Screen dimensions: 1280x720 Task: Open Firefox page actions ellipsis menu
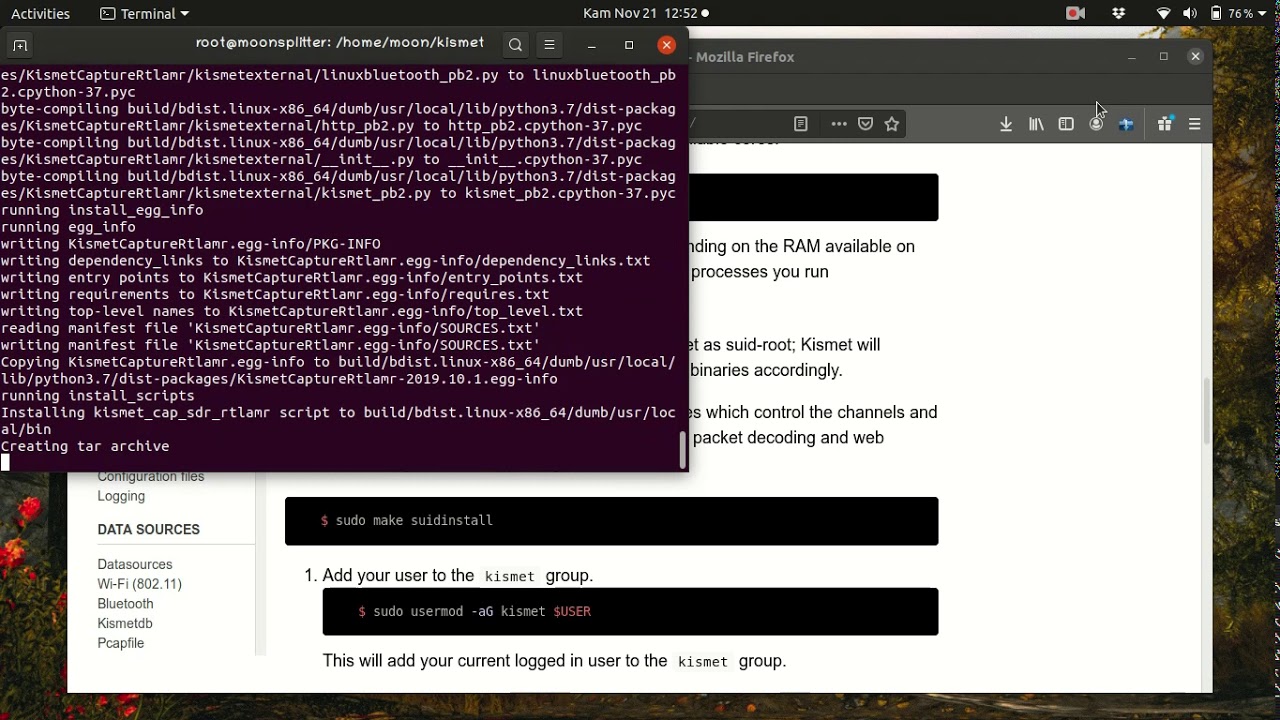click(x=839, y=124)
